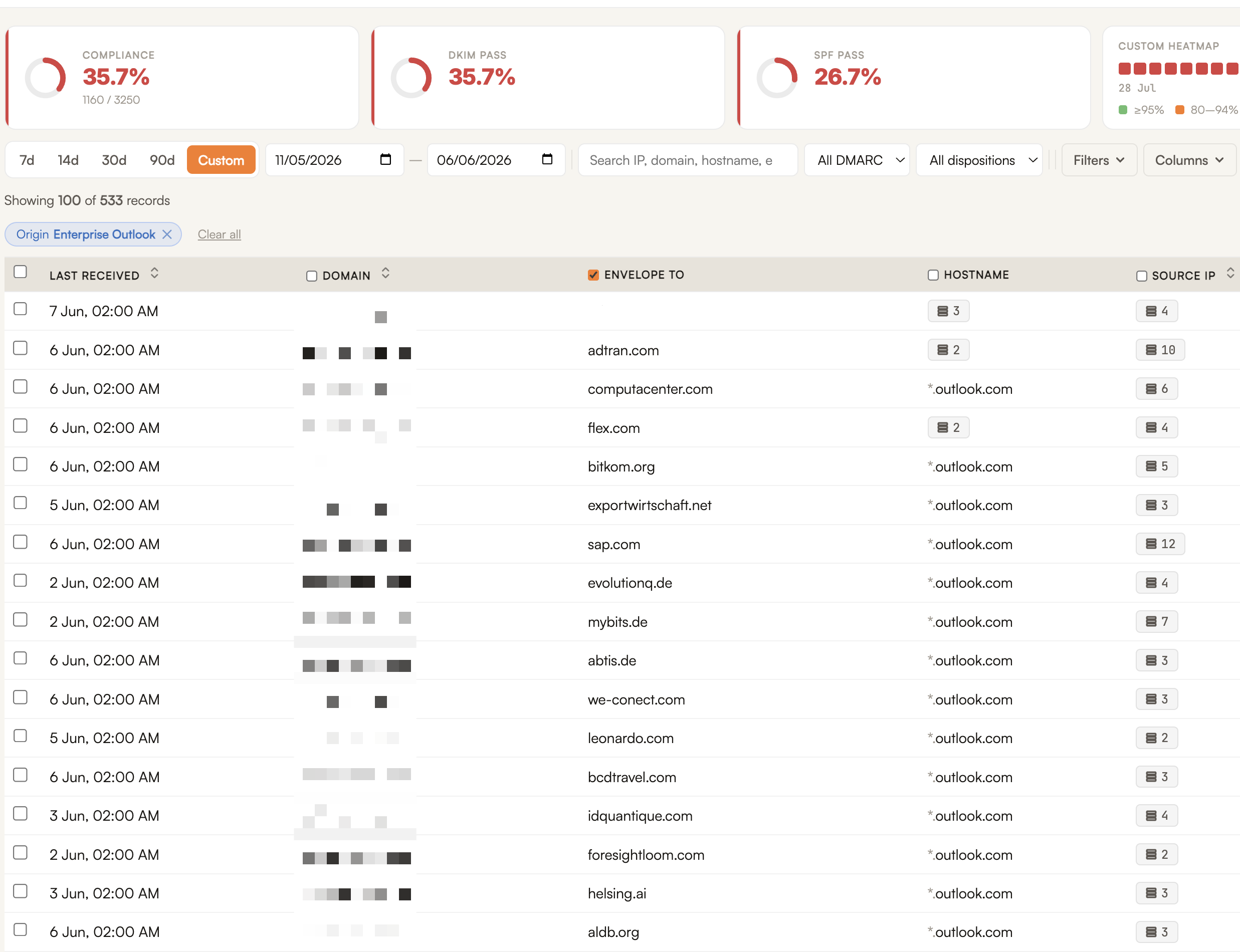Image resolution: width=1240 pixels, height=952 pixels.
Task: Open the DKIM Pass 35.7% card
Action: click(548, 78)
